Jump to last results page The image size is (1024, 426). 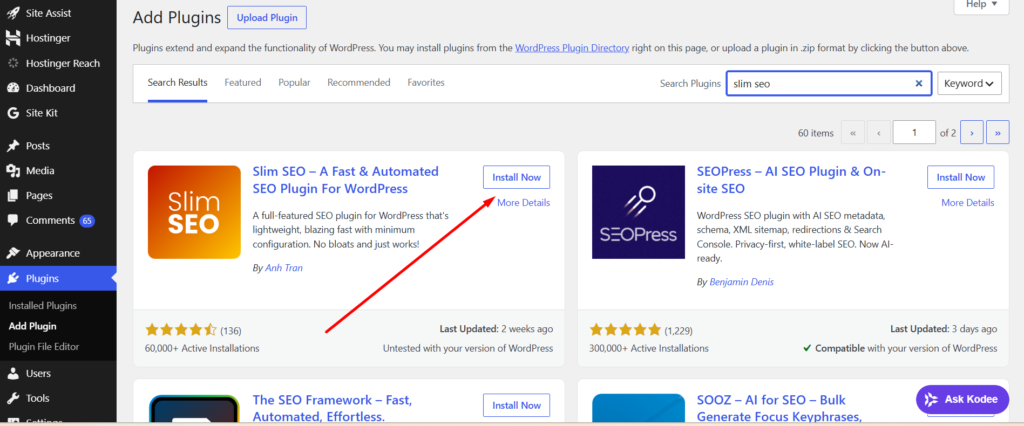click(998, 133)
